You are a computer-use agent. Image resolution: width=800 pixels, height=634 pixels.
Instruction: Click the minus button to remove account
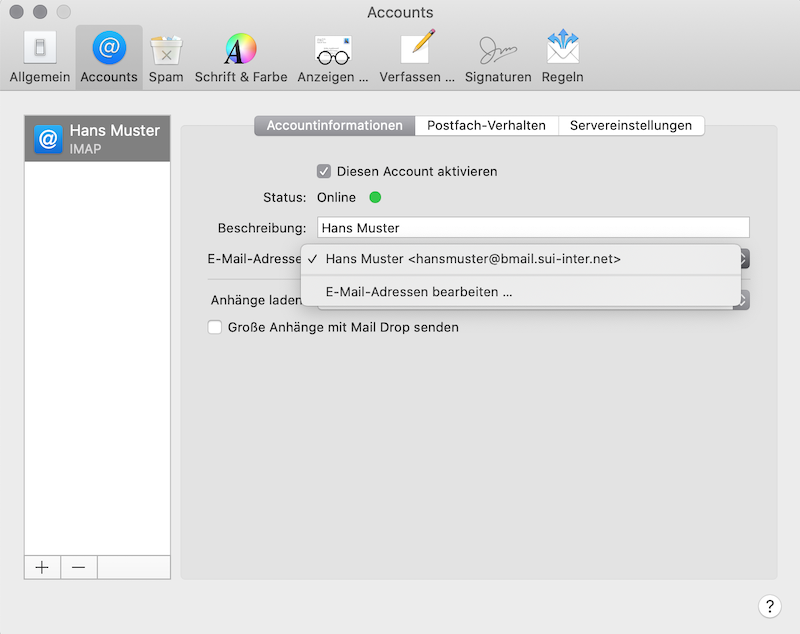coord(78,567)
